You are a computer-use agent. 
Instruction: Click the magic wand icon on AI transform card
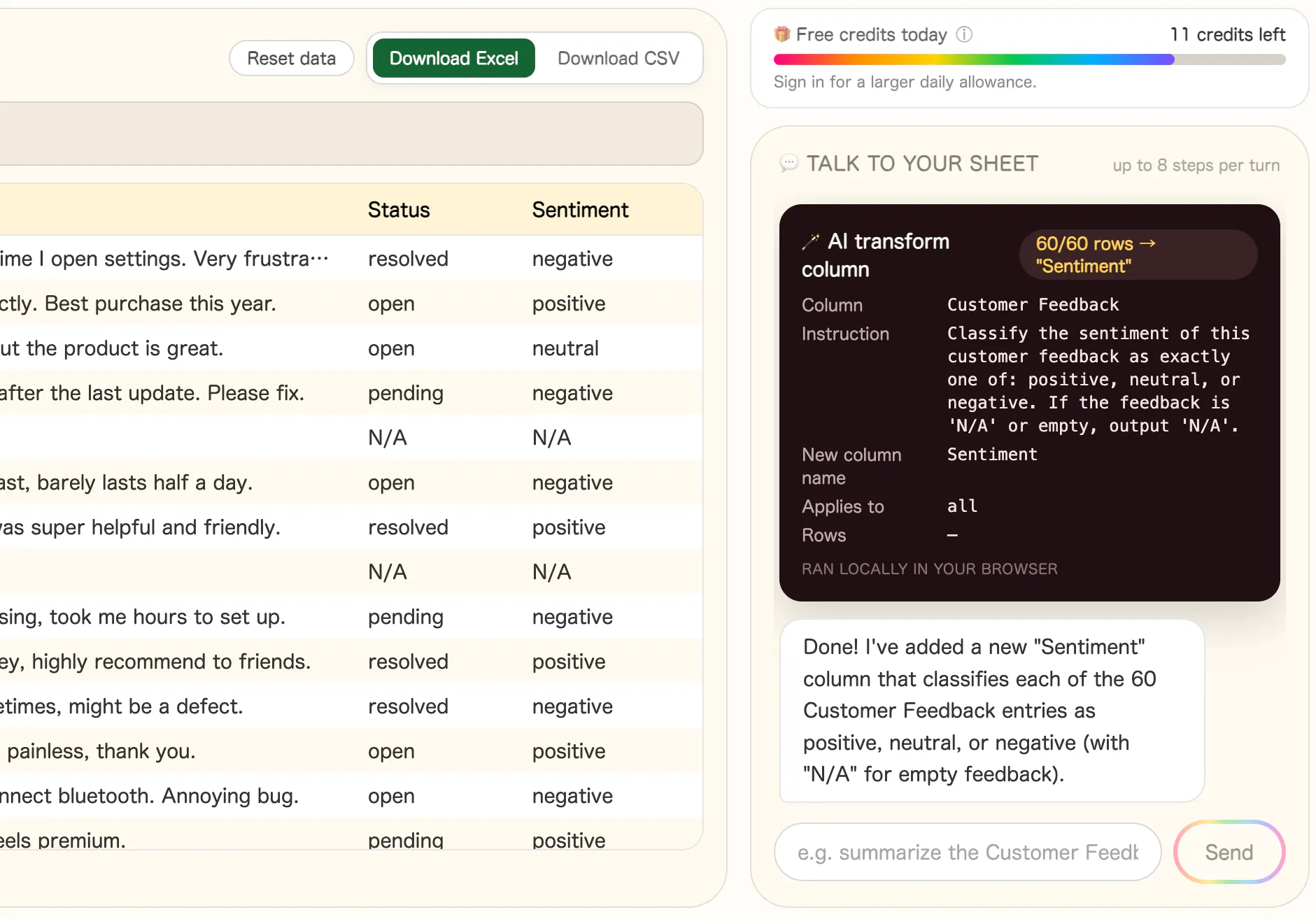click(811, 242)
